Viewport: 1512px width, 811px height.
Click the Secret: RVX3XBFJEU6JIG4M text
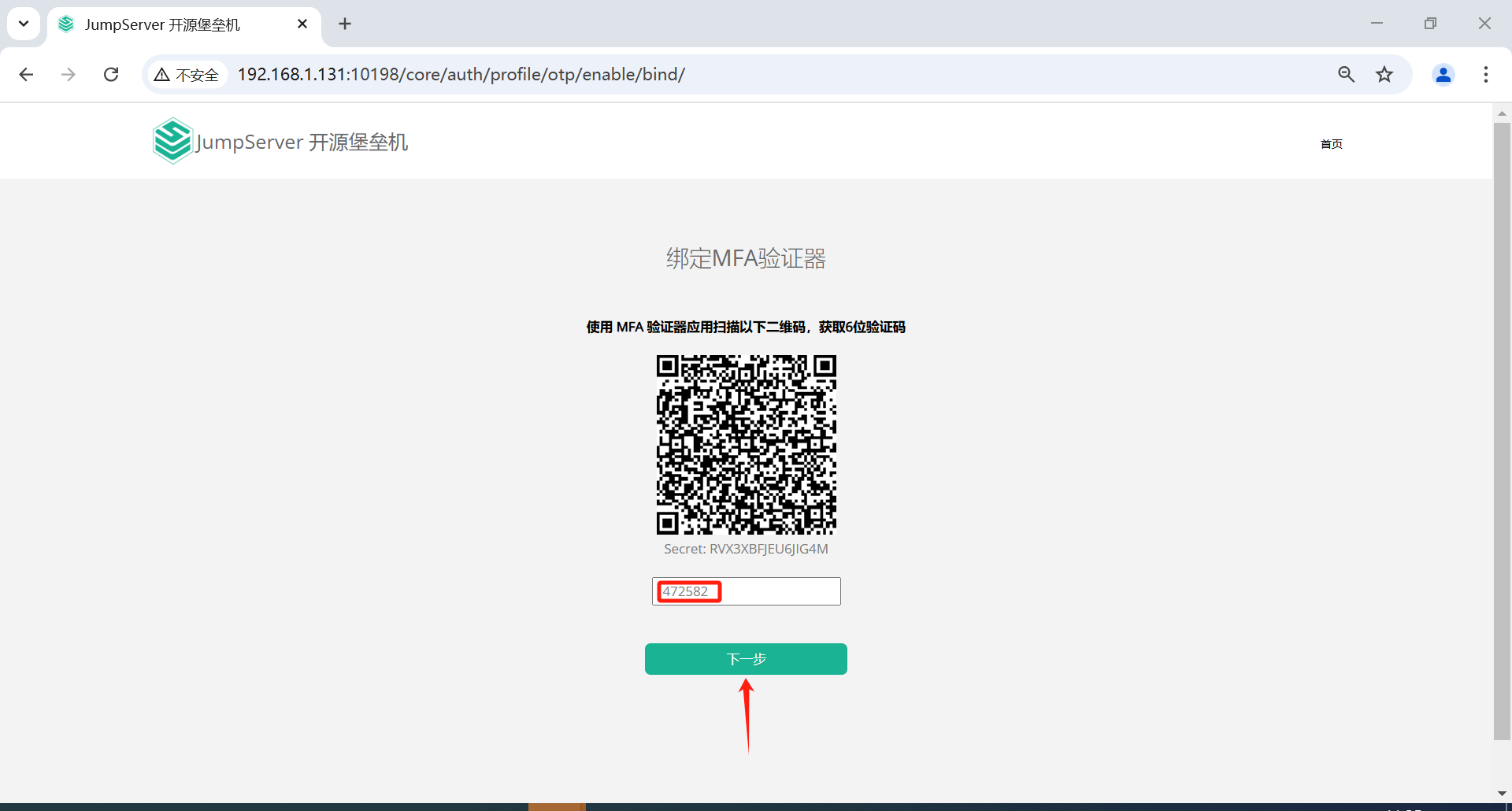pyautogui.click(x=747, y=549)
